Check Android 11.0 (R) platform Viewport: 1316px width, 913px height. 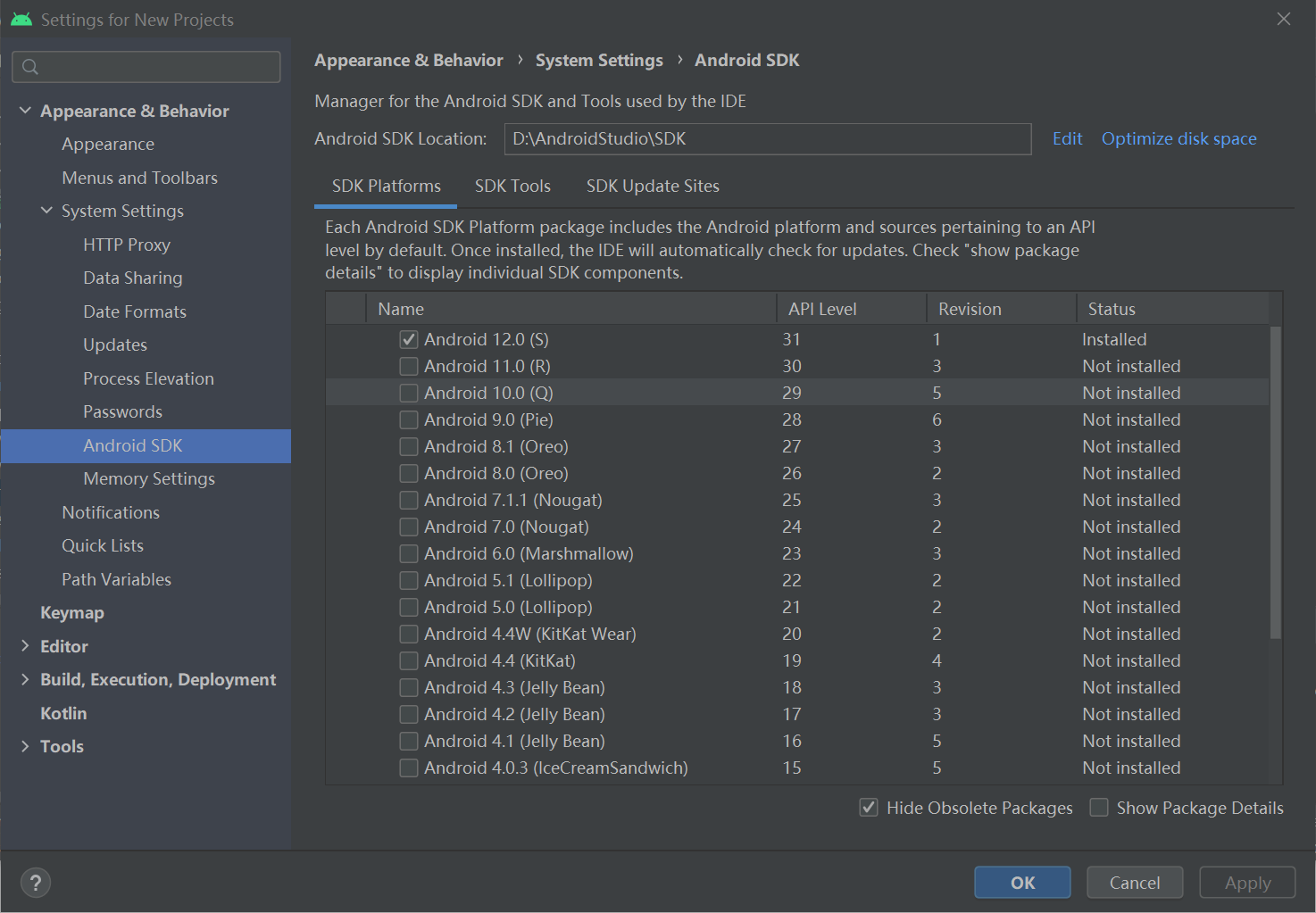(409, 366)
